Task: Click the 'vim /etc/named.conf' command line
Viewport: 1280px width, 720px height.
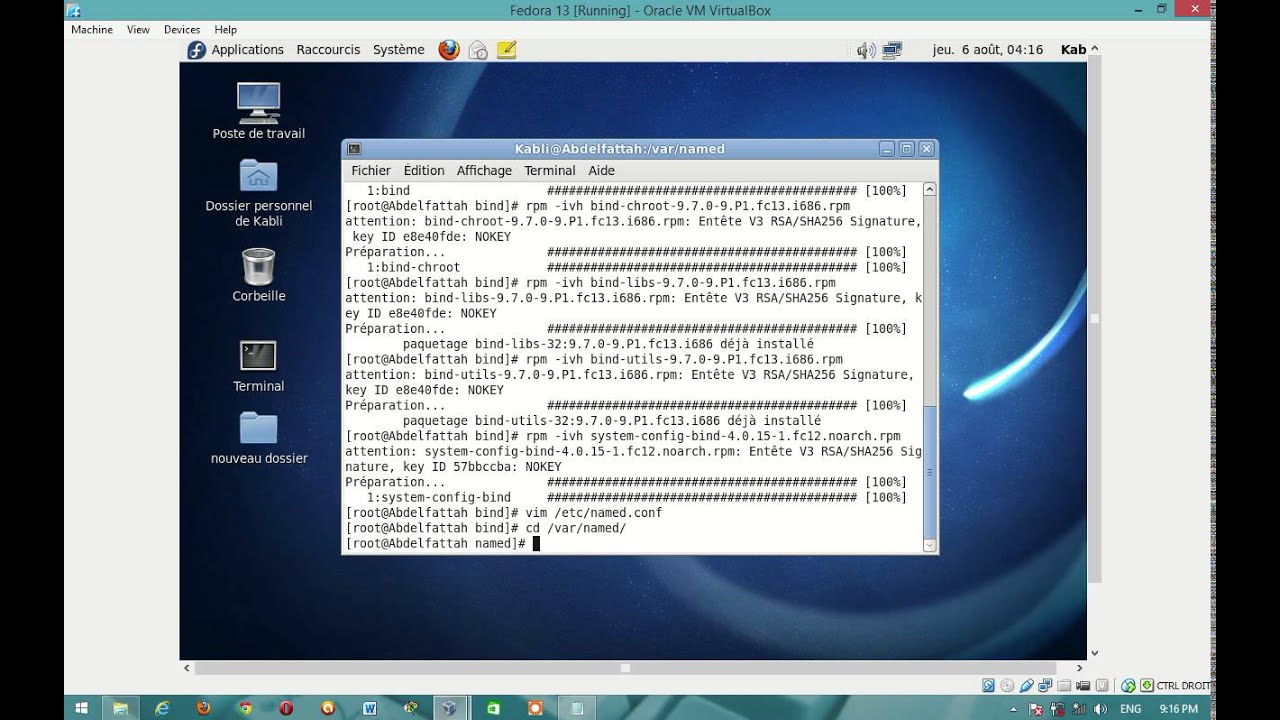Action: click(504, 513)
